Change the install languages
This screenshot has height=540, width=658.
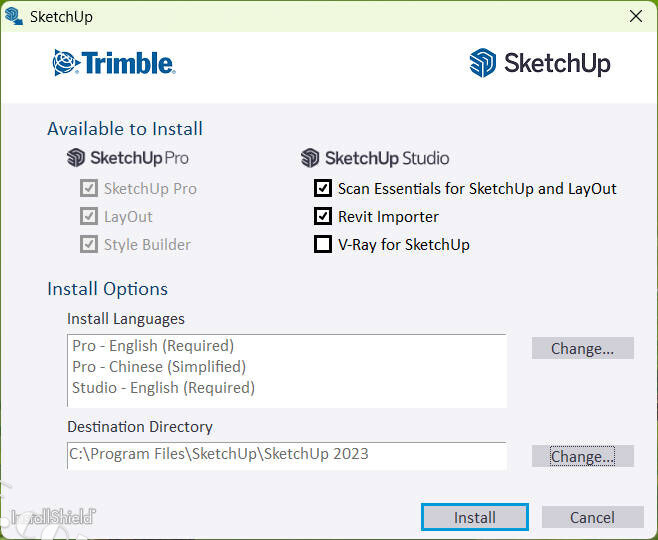582,348
